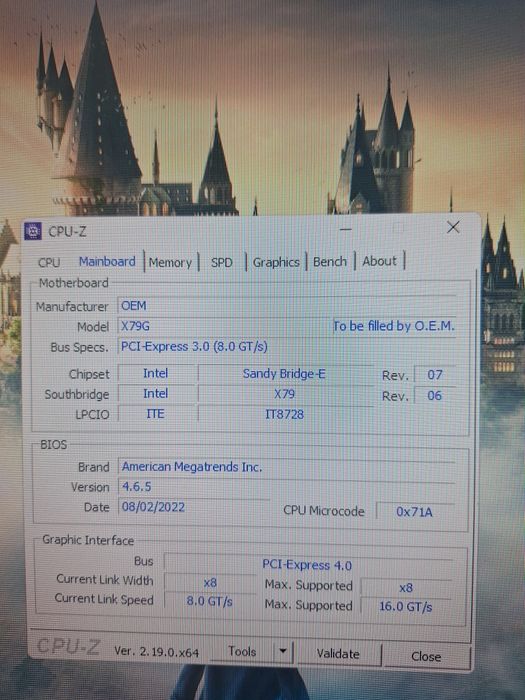Click the Max. Supported '16.0 GT/s' value
This screenshot has width=525, height=700.
[406, 607]
